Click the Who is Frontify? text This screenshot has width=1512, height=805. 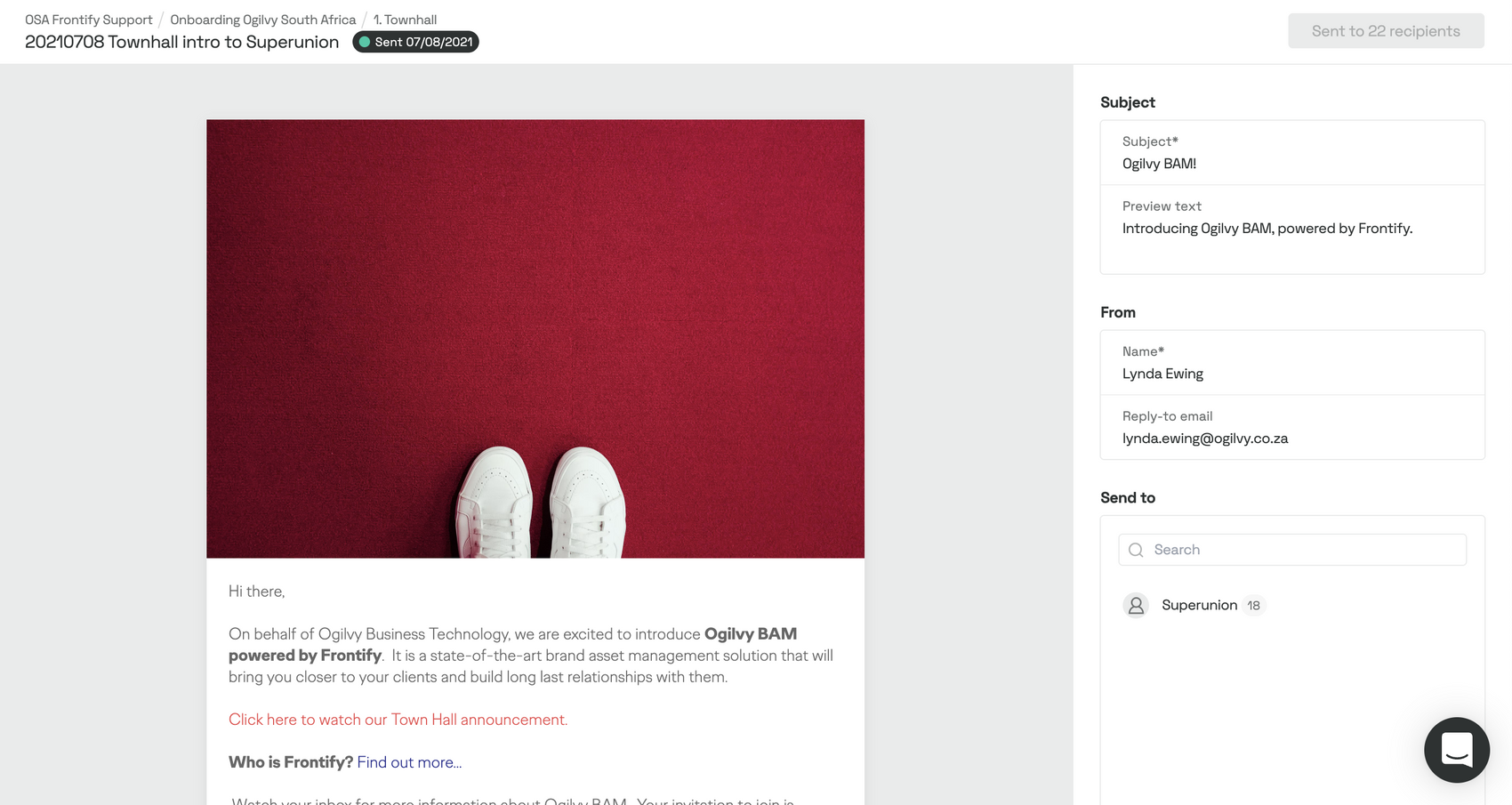click(291, 762)
